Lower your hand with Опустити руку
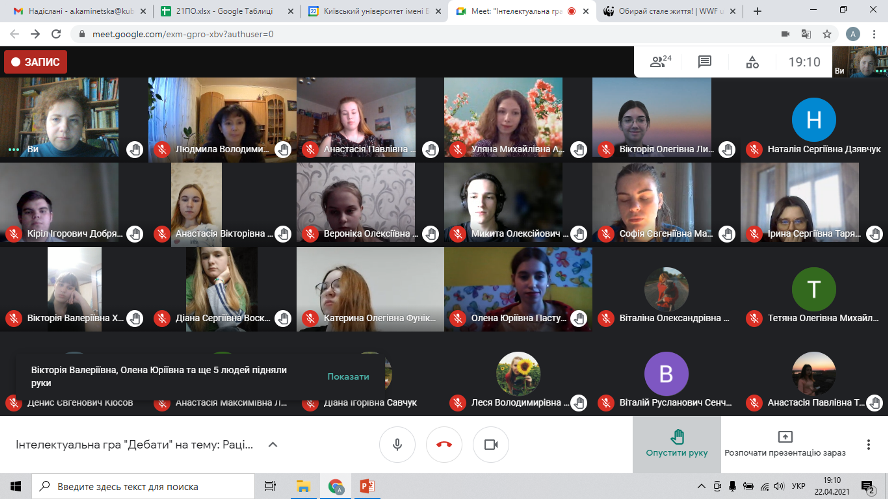 677,445
